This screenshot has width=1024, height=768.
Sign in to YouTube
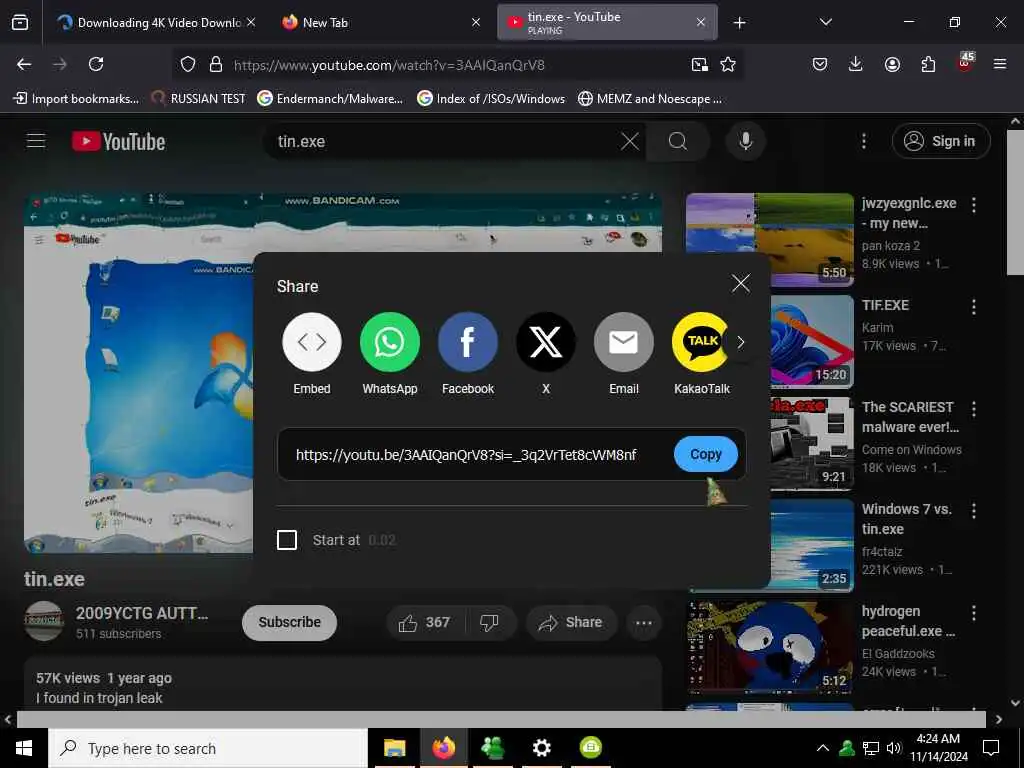pyautogui.click(x=940, y=141)
